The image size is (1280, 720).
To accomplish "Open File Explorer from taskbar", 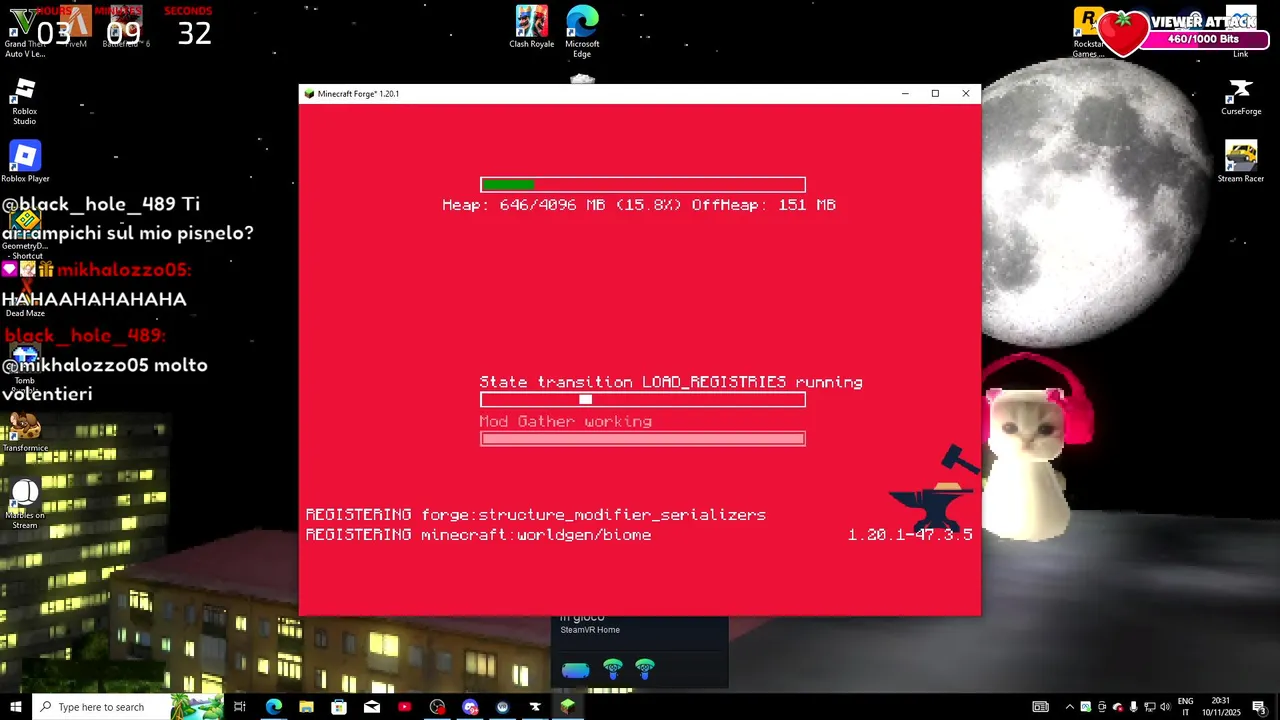I will (306, 707).
